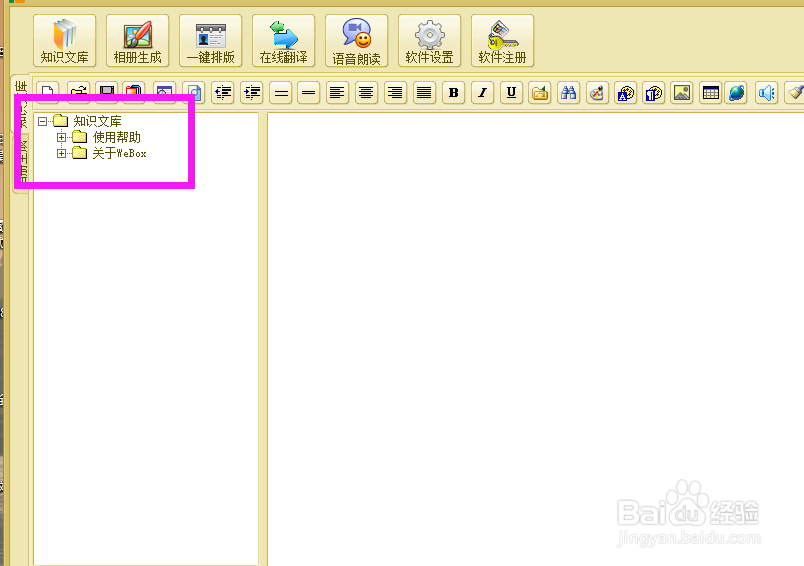This screenshot has width=804, height=566.
Task: Open the 知识文库 knowledge library
Action: tap(65, 41)
